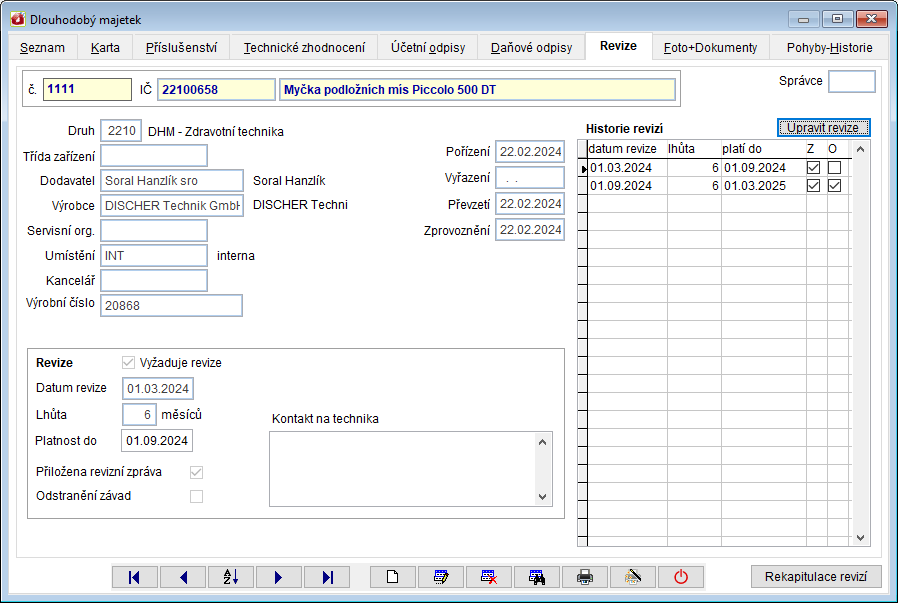
Task: Open the Daňové odpisy tab
Action: 531,48
